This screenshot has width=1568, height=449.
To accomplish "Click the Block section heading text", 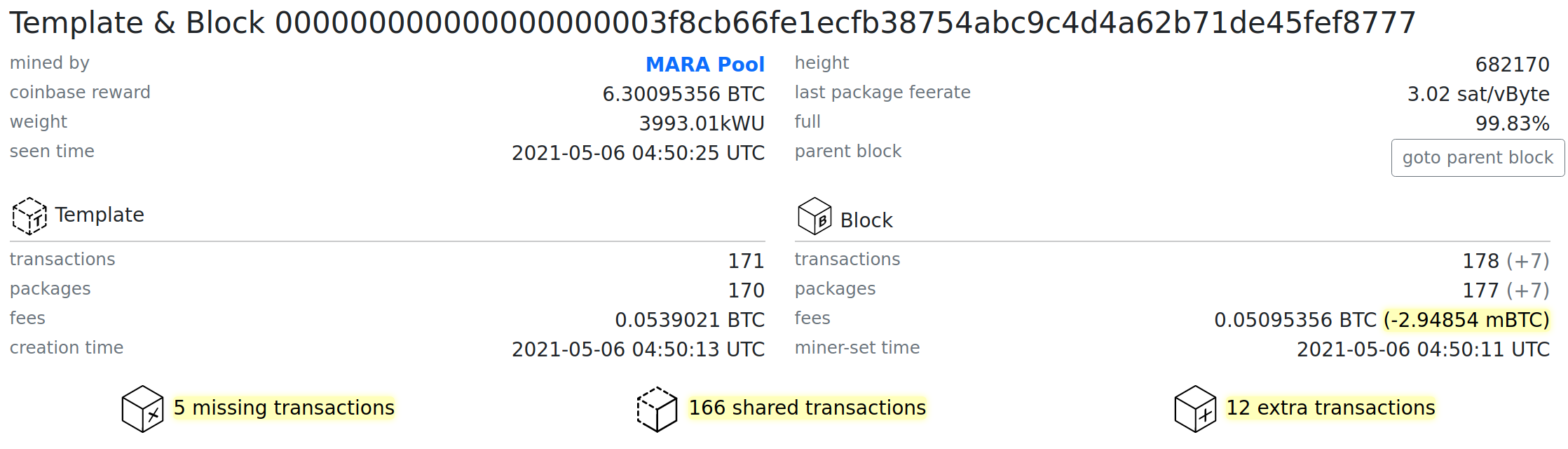I will point(866,220).
